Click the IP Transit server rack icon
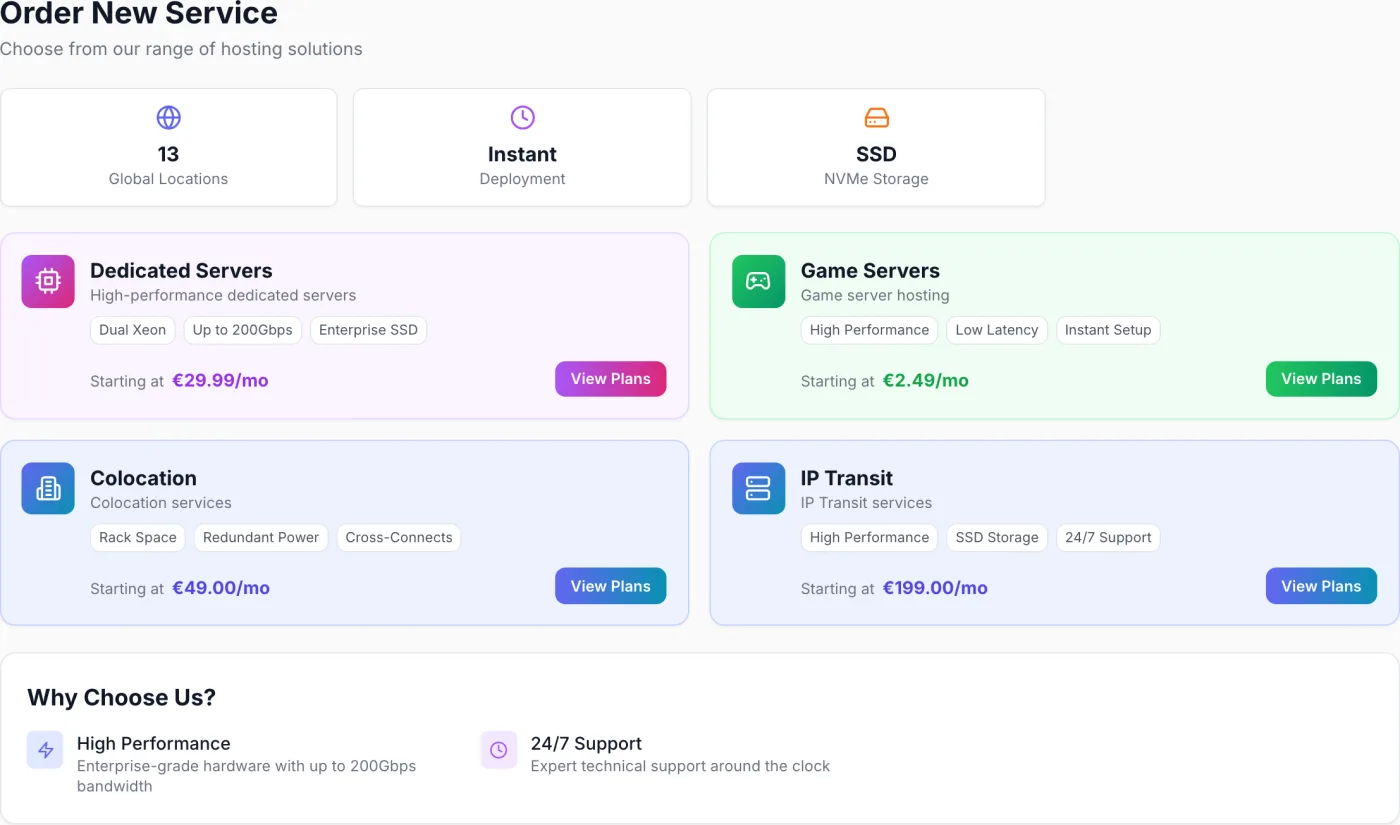 pyautogui.click(x=758, y=488)
